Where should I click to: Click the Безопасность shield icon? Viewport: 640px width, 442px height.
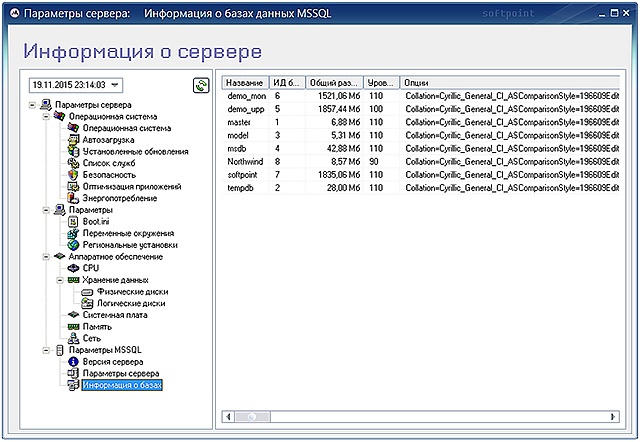click(73, 175)
